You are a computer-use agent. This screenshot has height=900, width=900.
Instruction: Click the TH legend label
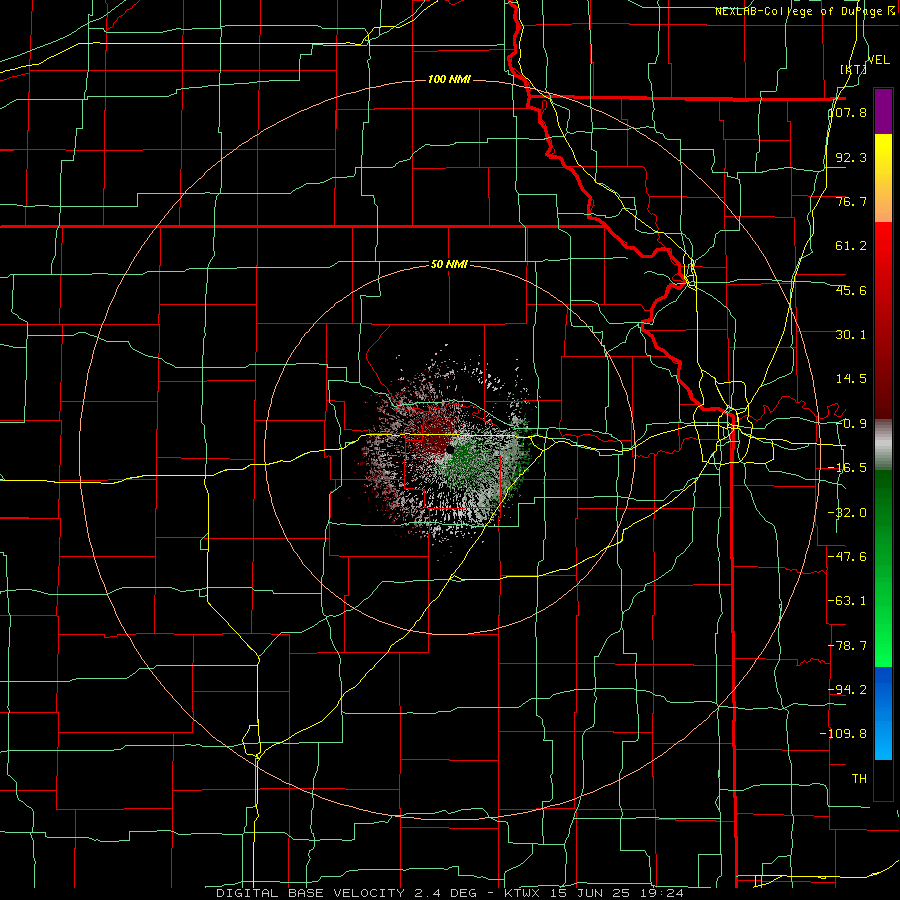coord(859,778)
